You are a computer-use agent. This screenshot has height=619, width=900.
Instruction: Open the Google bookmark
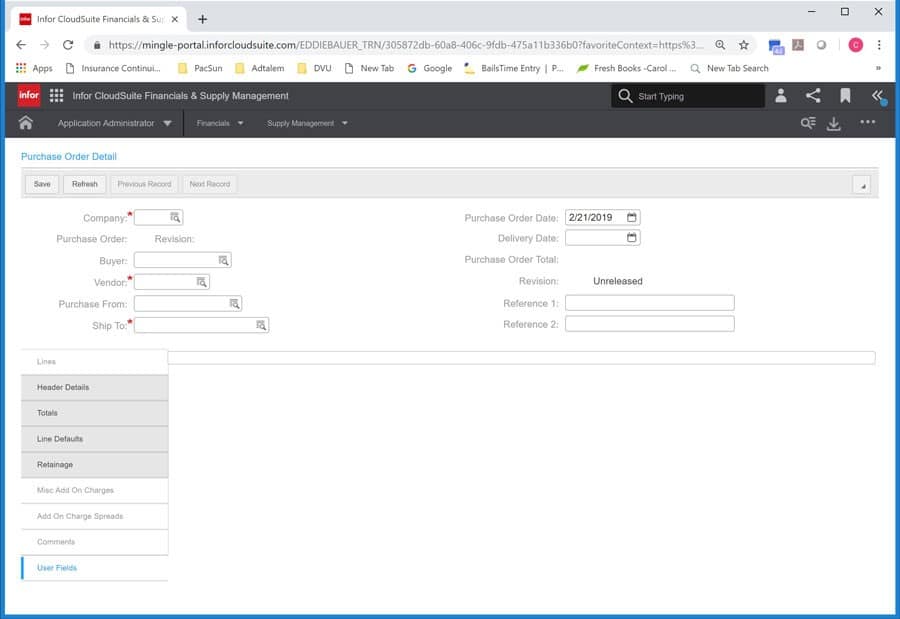[429, 68]
